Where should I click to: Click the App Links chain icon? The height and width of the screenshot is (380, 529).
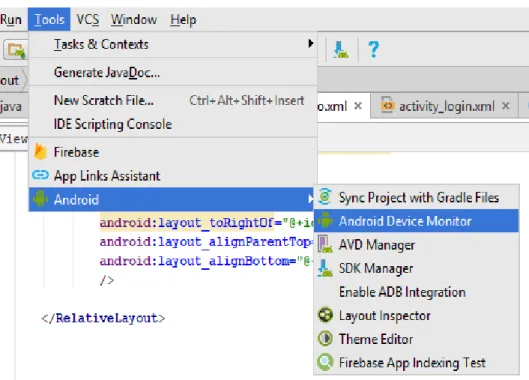(40, 175)
